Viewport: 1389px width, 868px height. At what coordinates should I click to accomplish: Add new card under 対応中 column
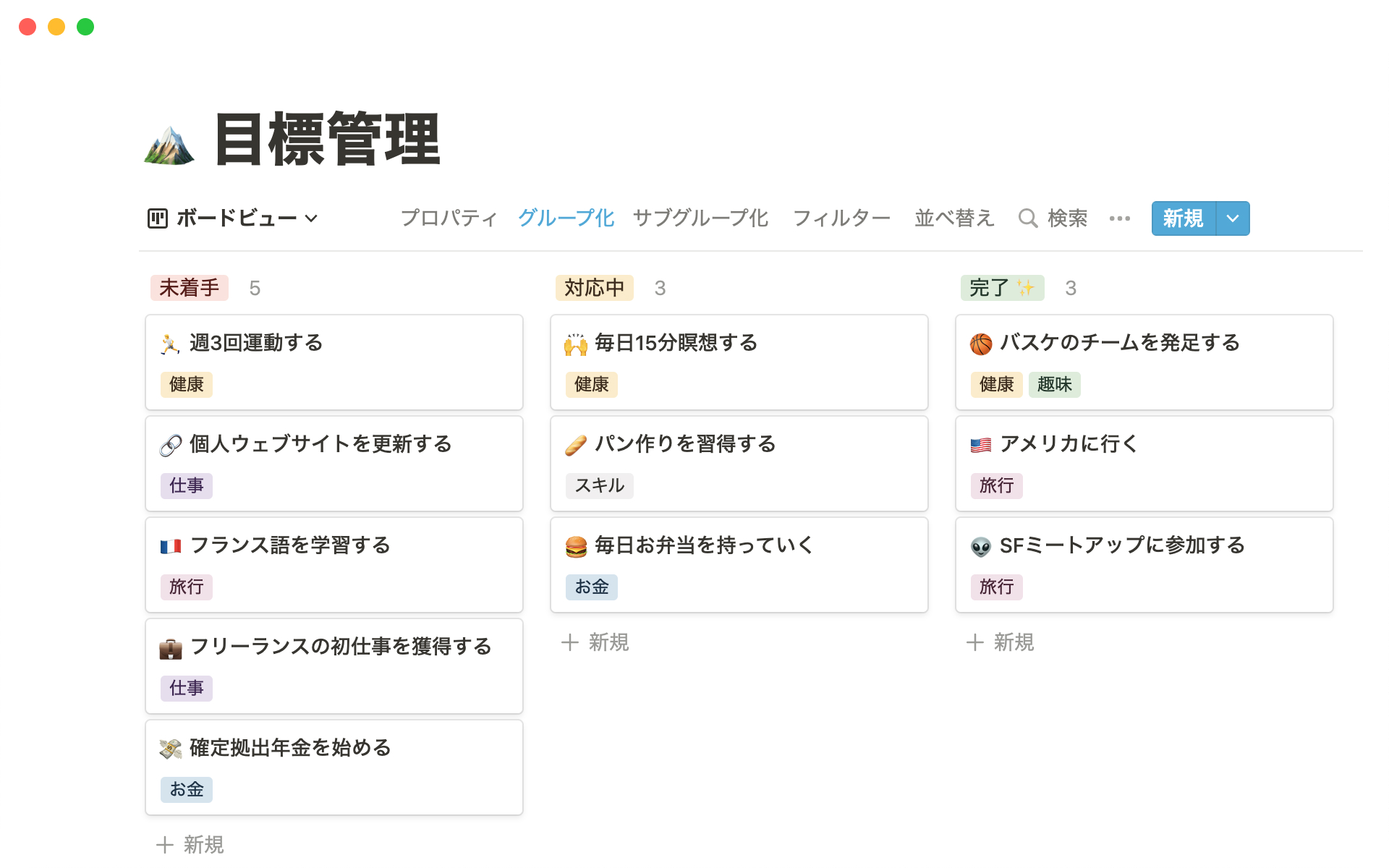[595, 642]
